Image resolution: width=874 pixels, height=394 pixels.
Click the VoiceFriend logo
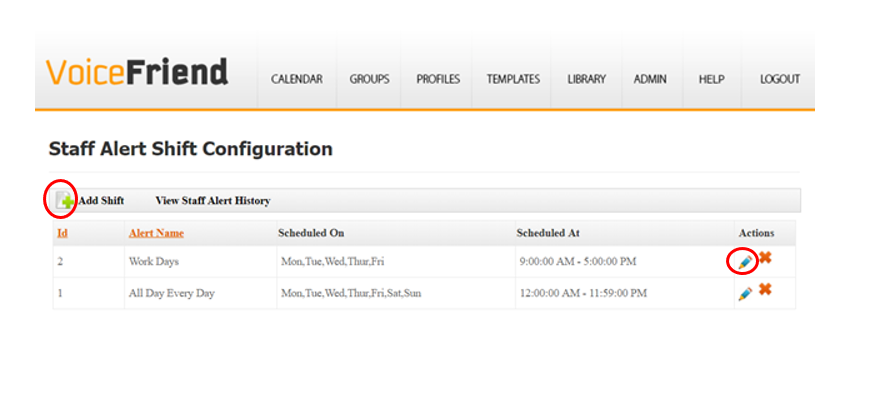[137, 72]
